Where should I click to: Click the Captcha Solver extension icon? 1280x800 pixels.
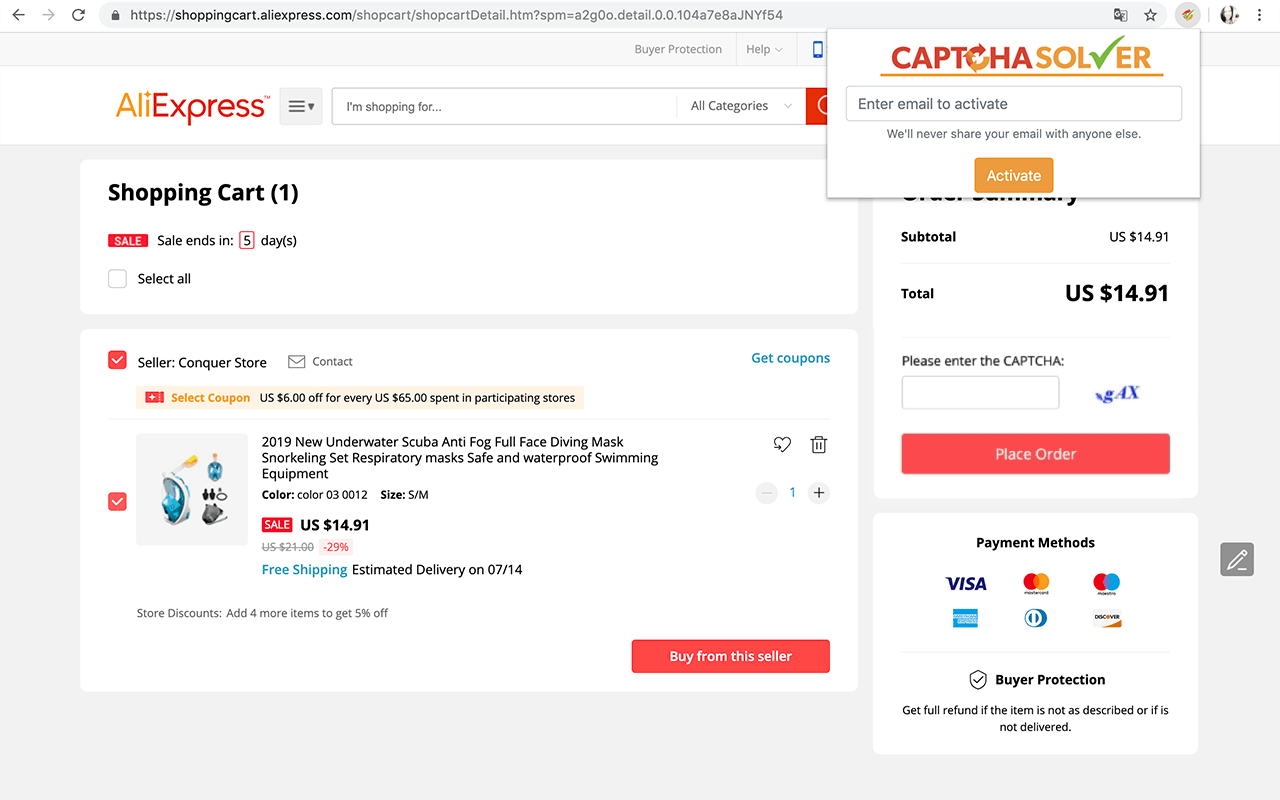click(x=1187, y=15)
